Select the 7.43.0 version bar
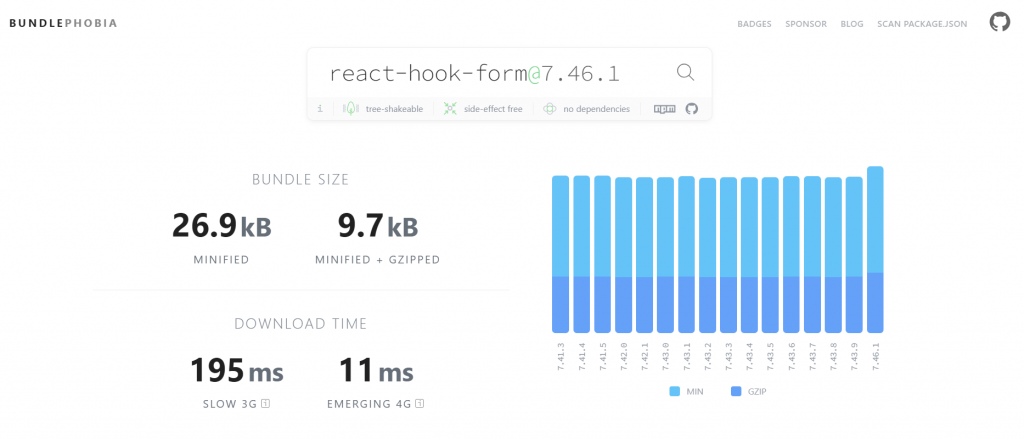This screenshot has width=1024, height=439. [665, 255]
